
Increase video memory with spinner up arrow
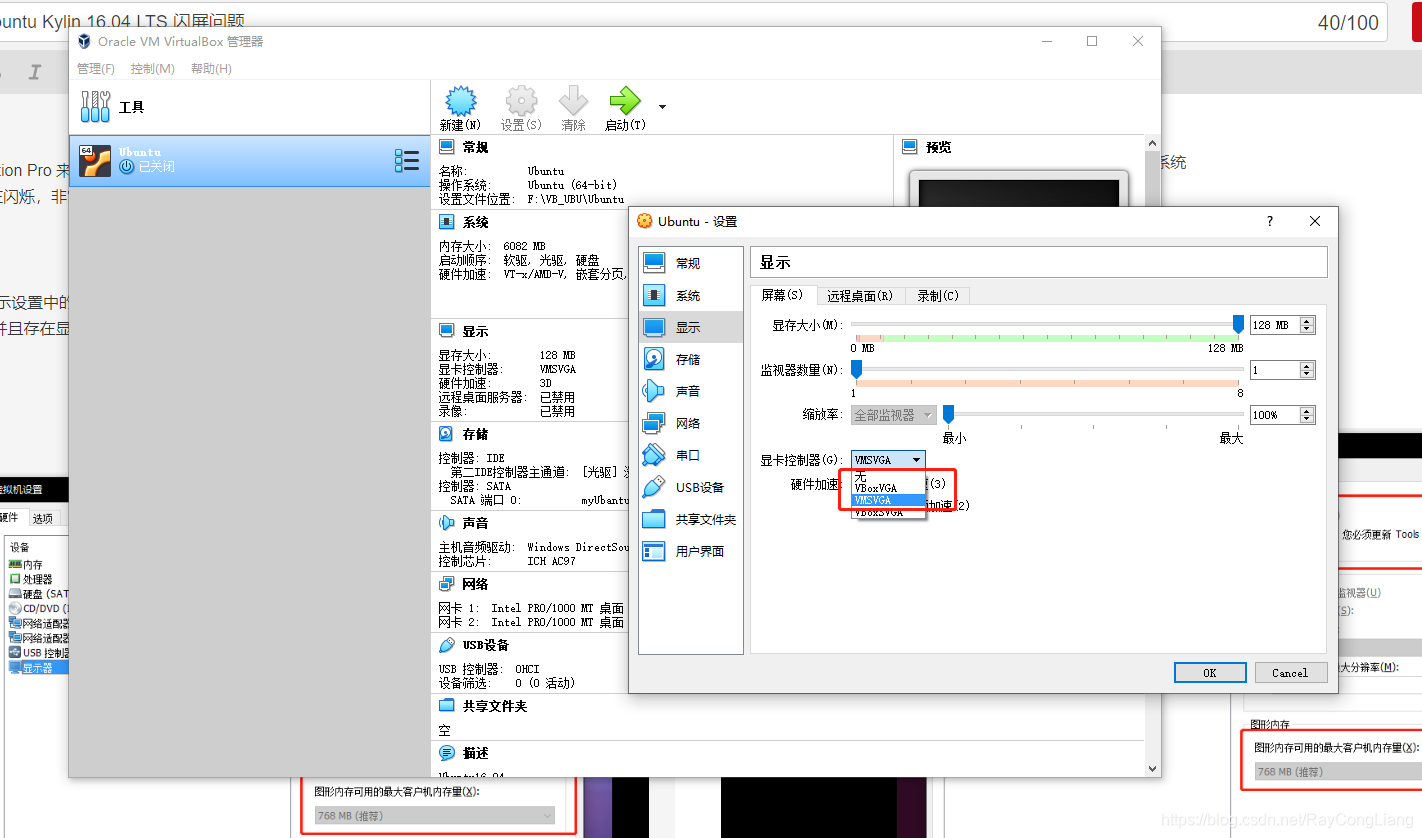click(x=1307, y=321)
